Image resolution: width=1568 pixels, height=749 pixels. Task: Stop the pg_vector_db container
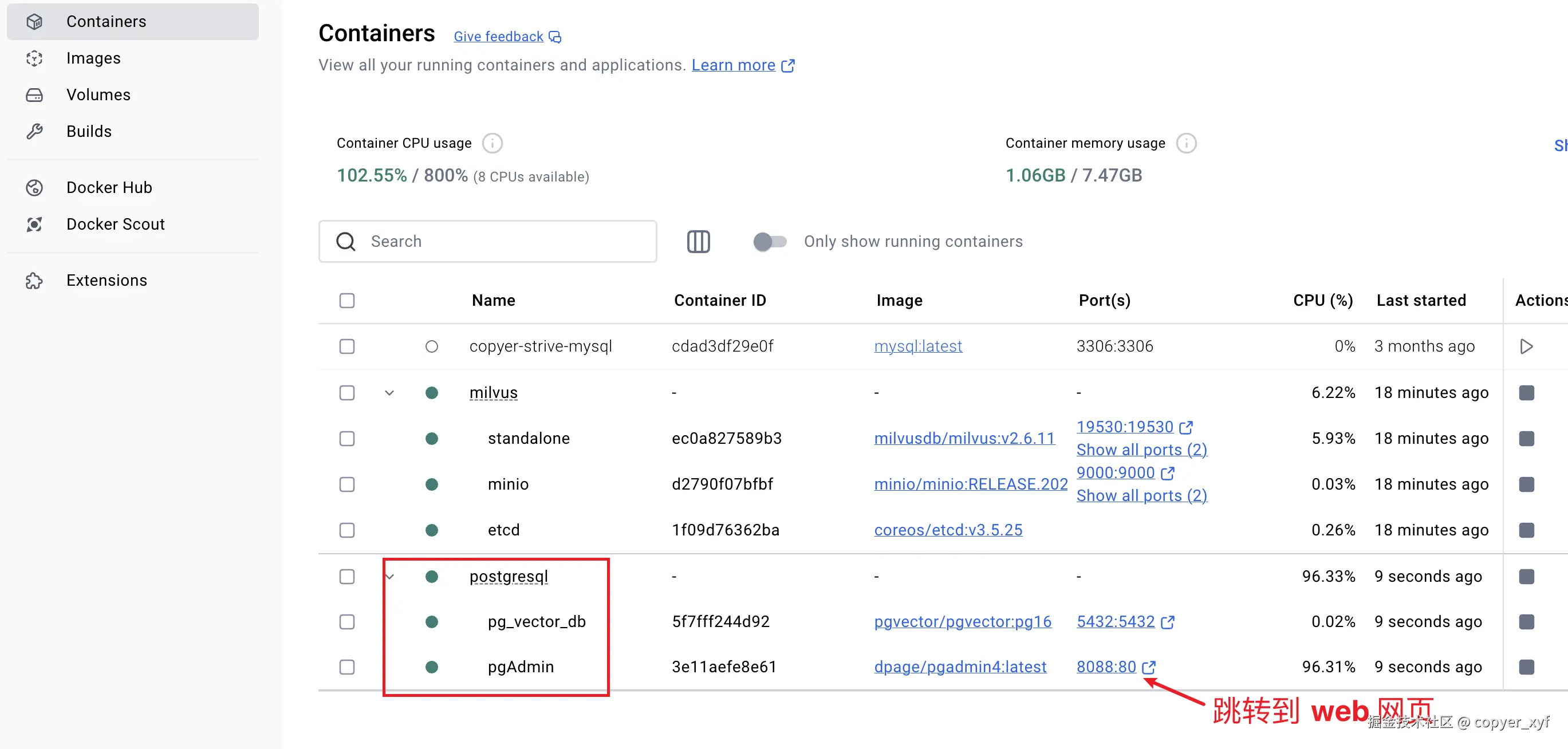[x=1526, y=621]
